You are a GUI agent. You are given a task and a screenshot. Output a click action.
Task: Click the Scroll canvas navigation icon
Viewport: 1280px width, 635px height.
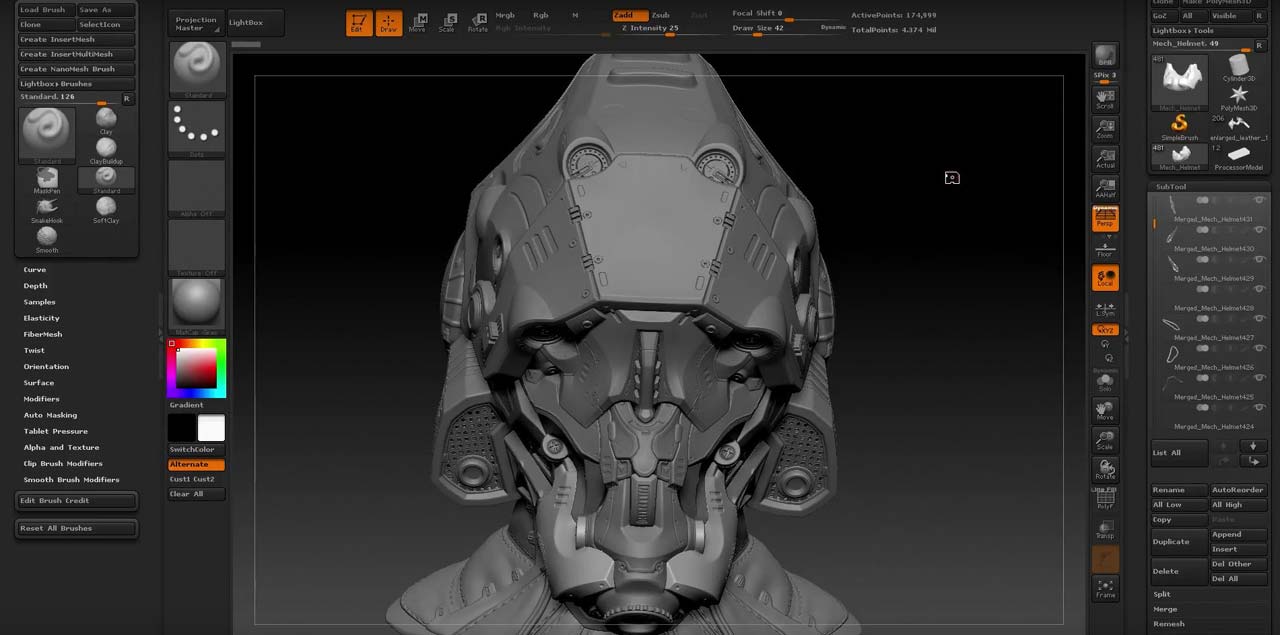point(1105,97)
